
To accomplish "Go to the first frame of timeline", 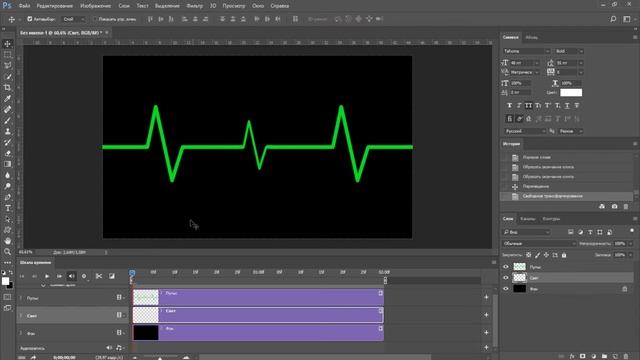I will [x=22, y=276].
